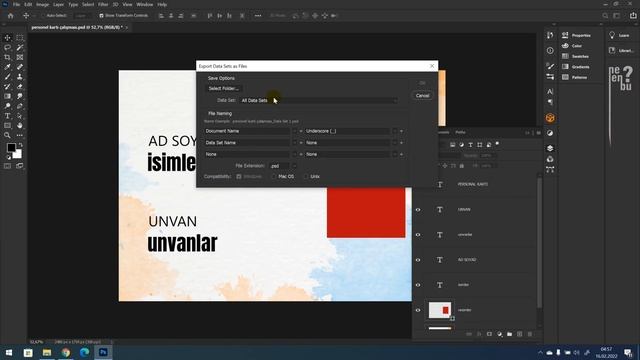This screenshot has width=640, height=360.
Task: Select the Eyedropper tool
Action: pos(7,67)
